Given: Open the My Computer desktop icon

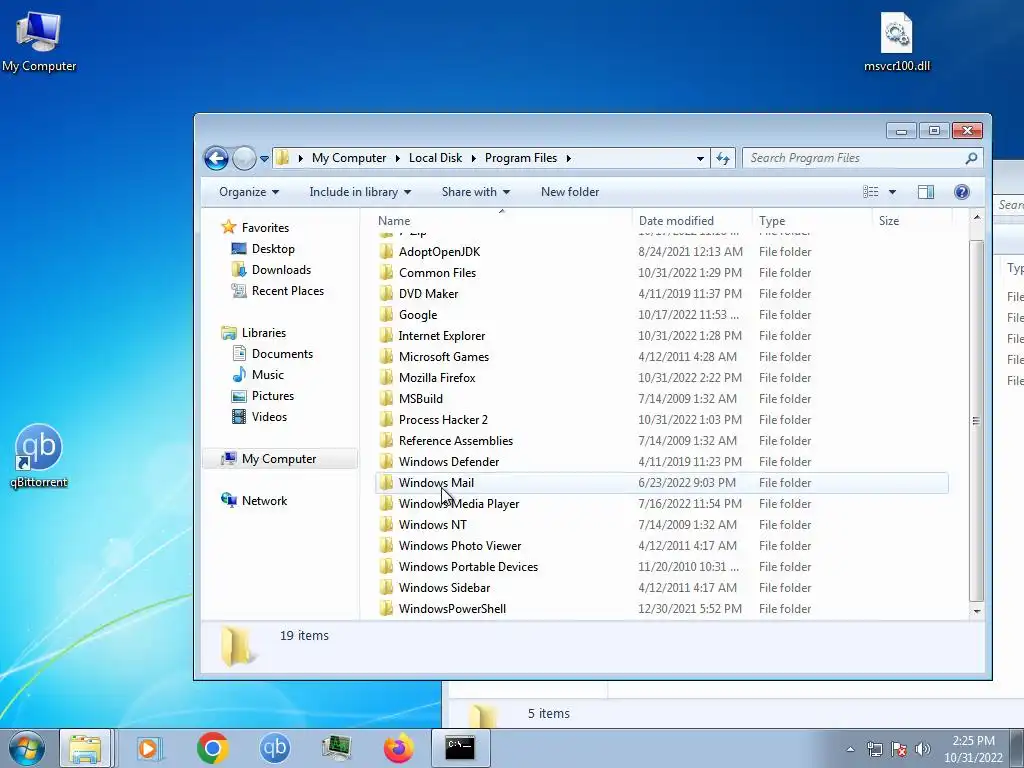Looking at the screenshot, I should click(x=39, y=41).
